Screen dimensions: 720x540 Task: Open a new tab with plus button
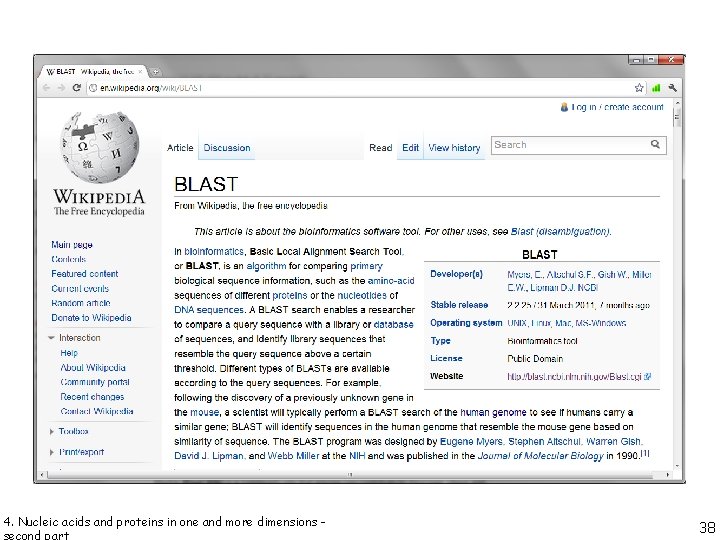[155, 72]
